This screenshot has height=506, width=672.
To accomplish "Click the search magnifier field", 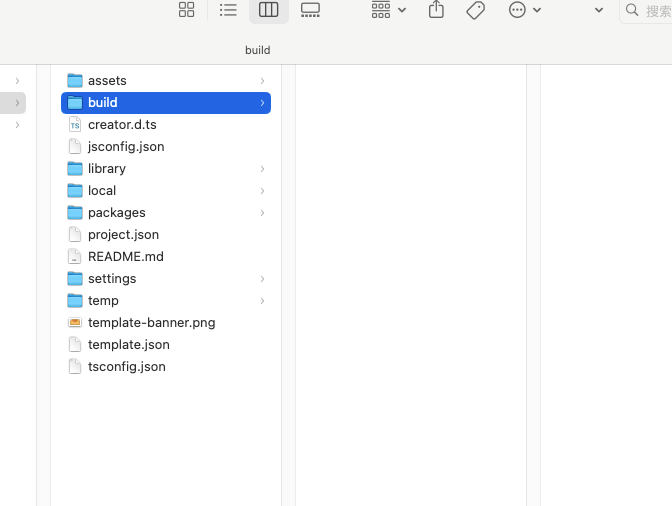I will 646,10.
